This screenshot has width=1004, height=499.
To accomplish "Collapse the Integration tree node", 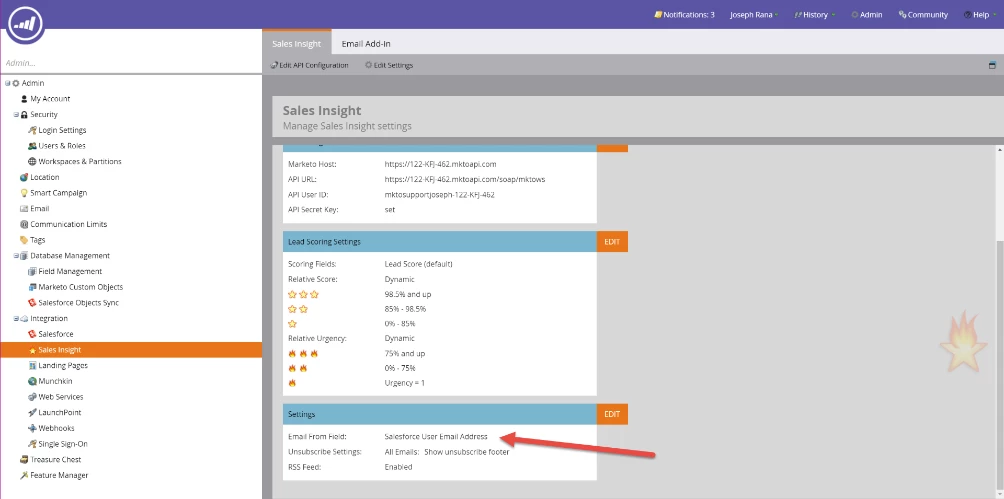I will (x=16, y=318).
